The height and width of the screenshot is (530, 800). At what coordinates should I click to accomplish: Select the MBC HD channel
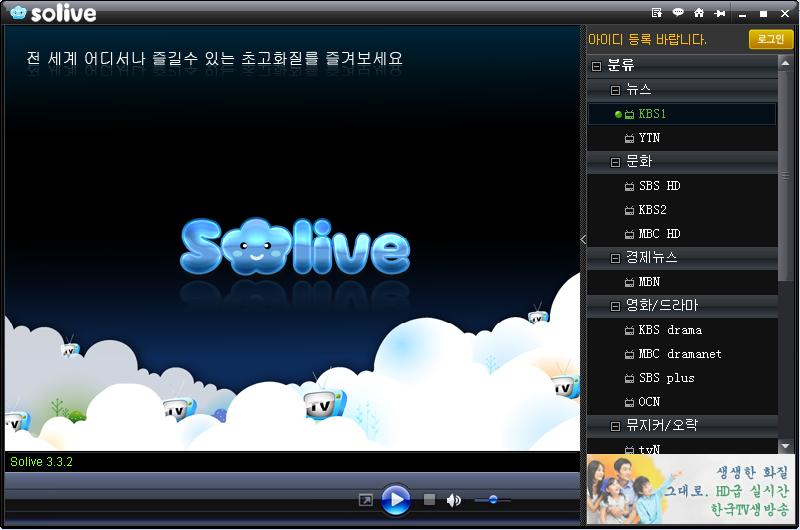pos(682,234)
